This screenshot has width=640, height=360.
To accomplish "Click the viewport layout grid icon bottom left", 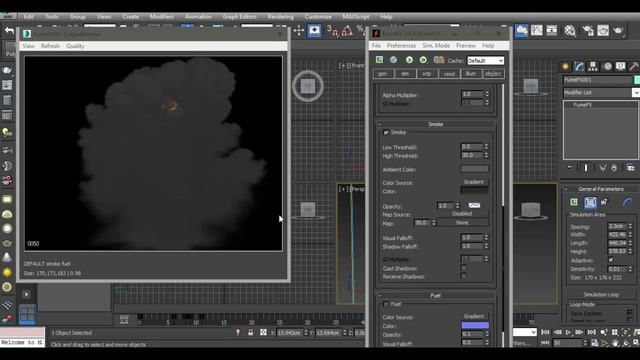I will point(27,314).
